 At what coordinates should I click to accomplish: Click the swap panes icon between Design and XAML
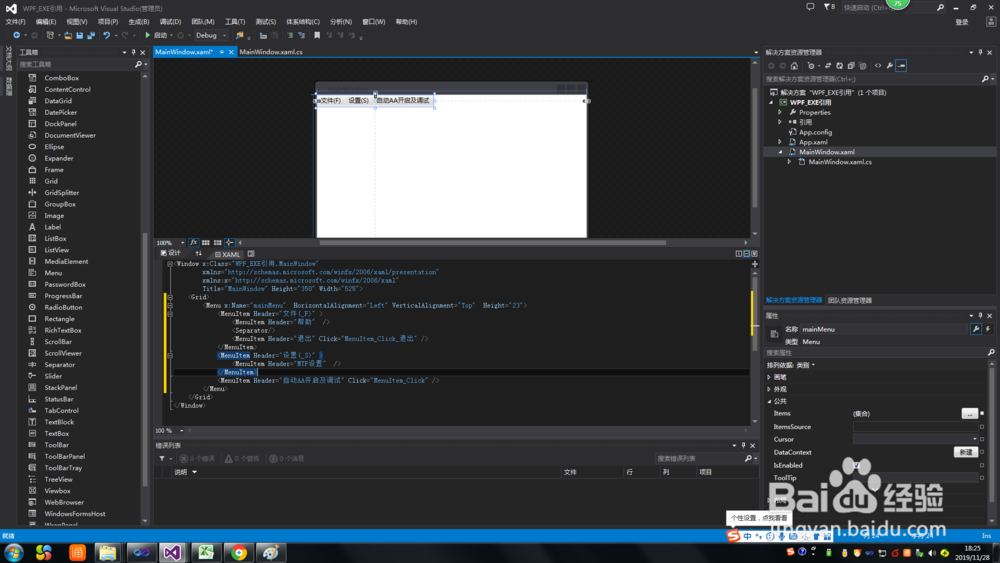198,254
